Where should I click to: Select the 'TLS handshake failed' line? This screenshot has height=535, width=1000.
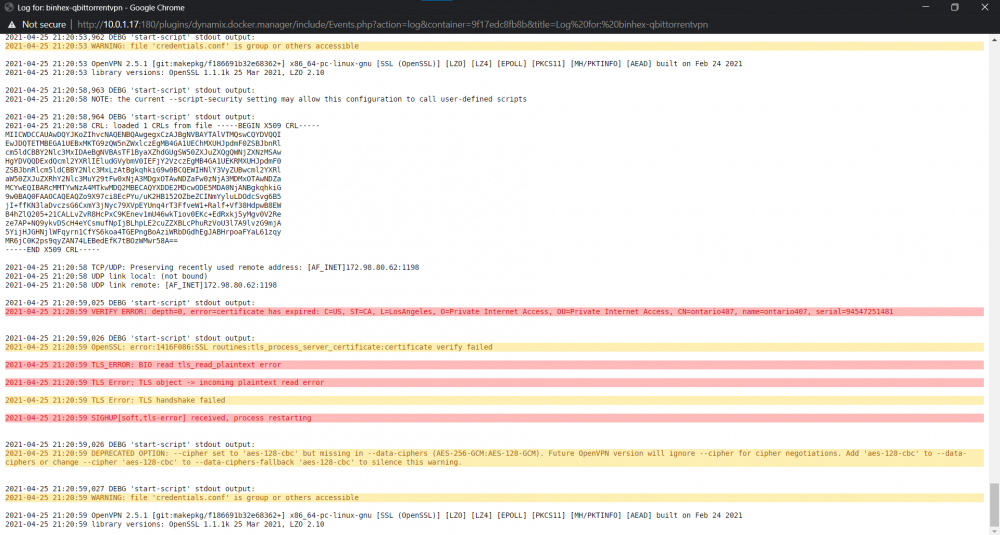click(494, 400)
